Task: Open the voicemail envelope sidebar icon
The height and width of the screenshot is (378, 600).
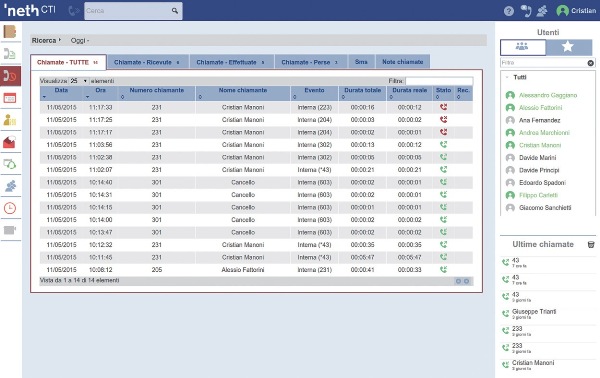Action: (10, 142)
